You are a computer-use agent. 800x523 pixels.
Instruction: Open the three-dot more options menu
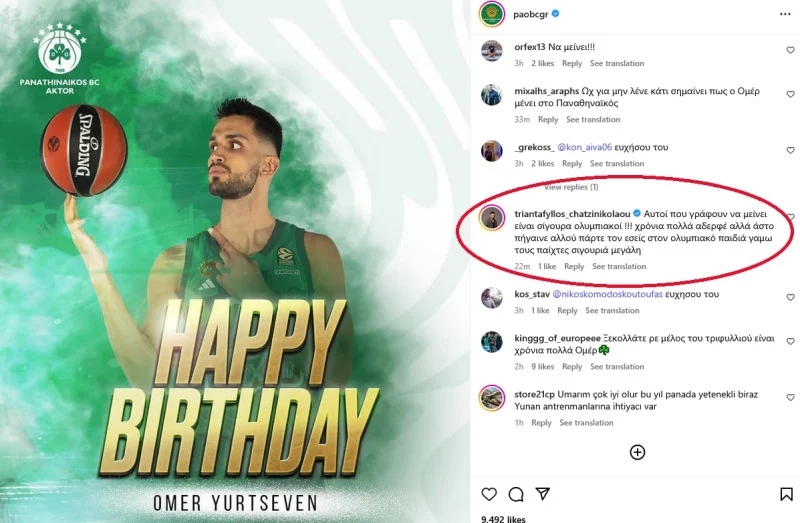(785, 14)
